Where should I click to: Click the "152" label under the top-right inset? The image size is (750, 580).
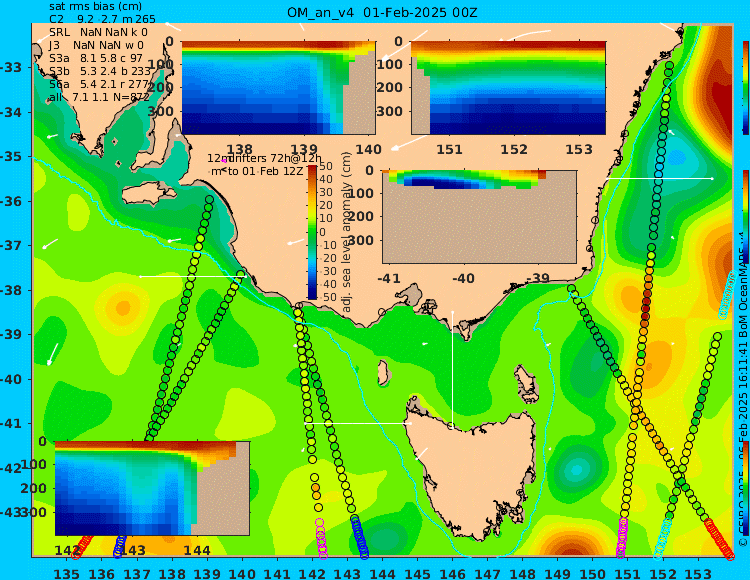(x=514, y=149)
